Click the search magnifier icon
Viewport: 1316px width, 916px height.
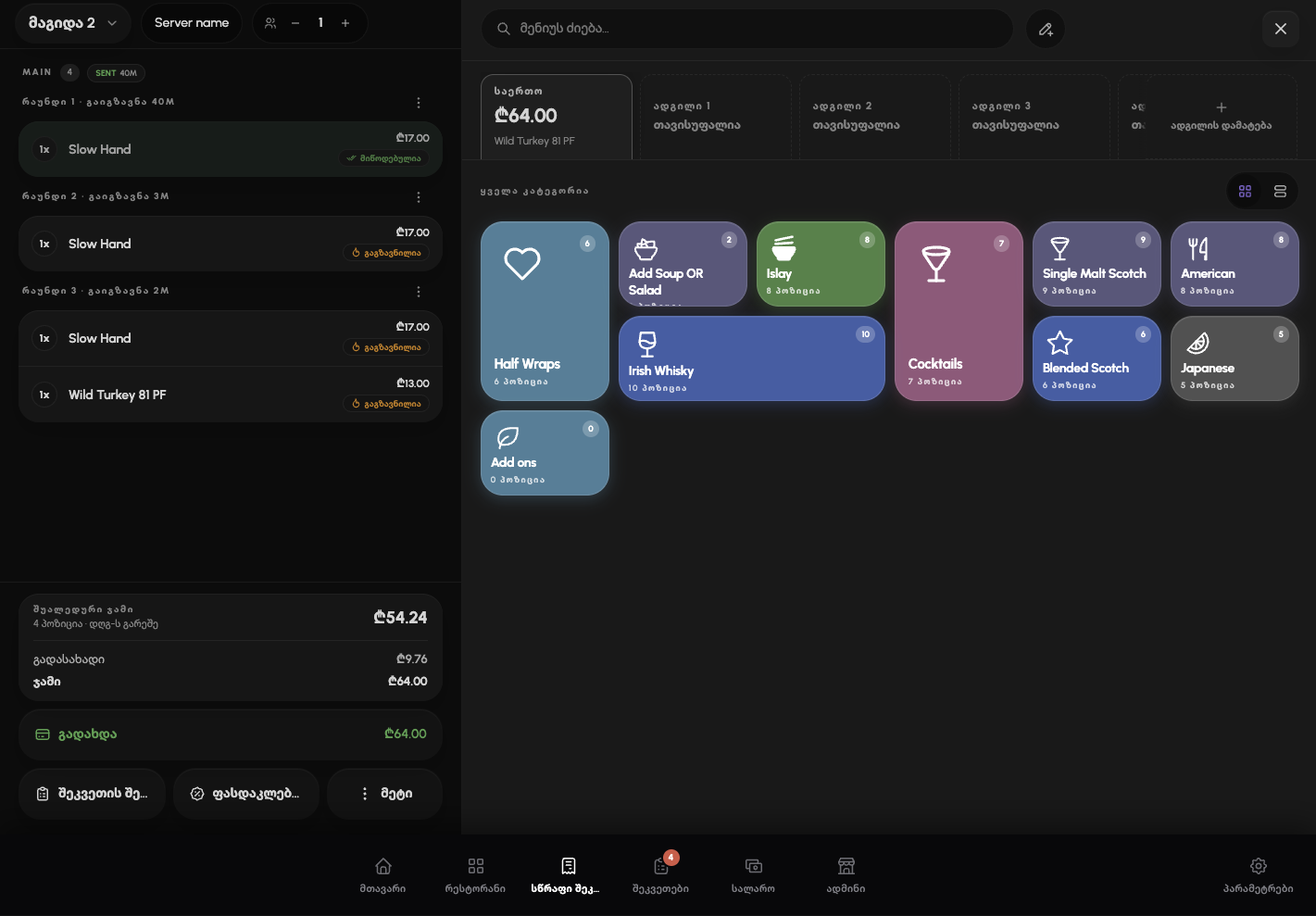[504, 29]
